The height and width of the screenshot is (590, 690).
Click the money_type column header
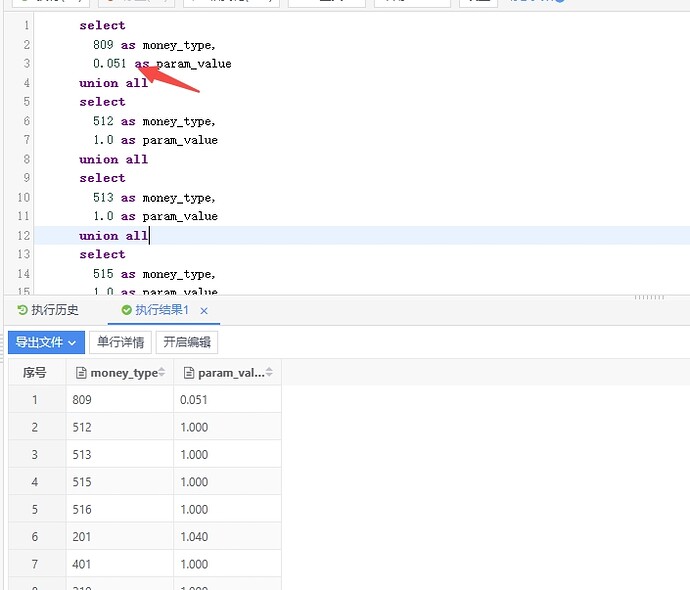[x=120, y=373]
